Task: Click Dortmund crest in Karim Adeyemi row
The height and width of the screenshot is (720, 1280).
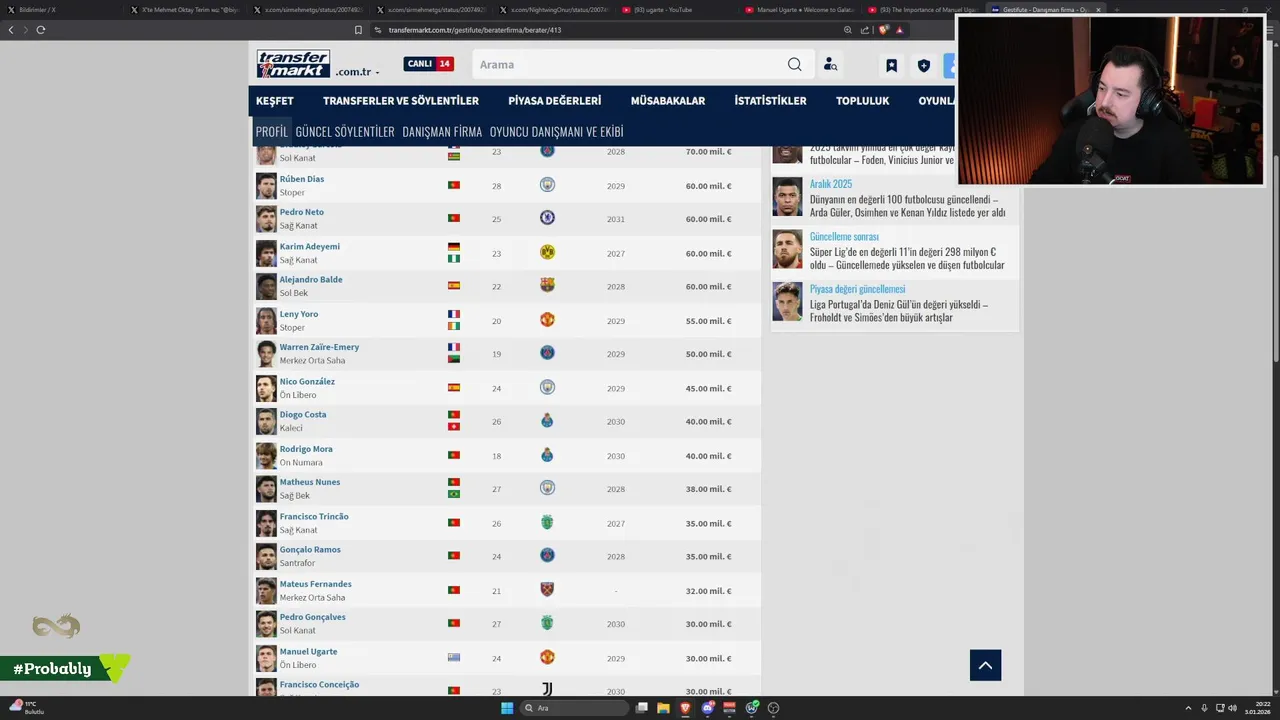Action: point(547,253)
